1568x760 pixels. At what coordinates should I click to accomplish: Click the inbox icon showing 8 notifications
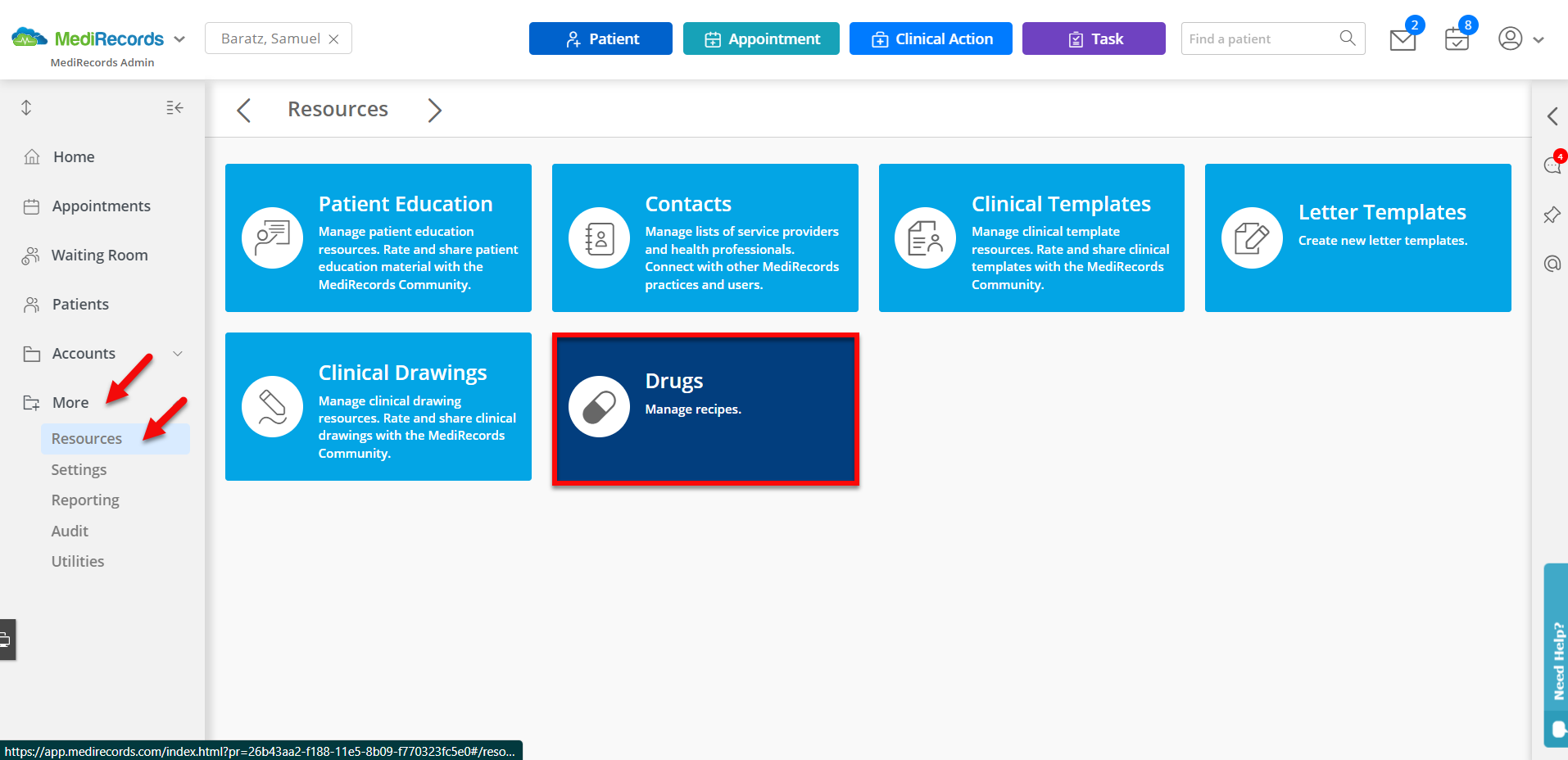[x=1456, y=38]
